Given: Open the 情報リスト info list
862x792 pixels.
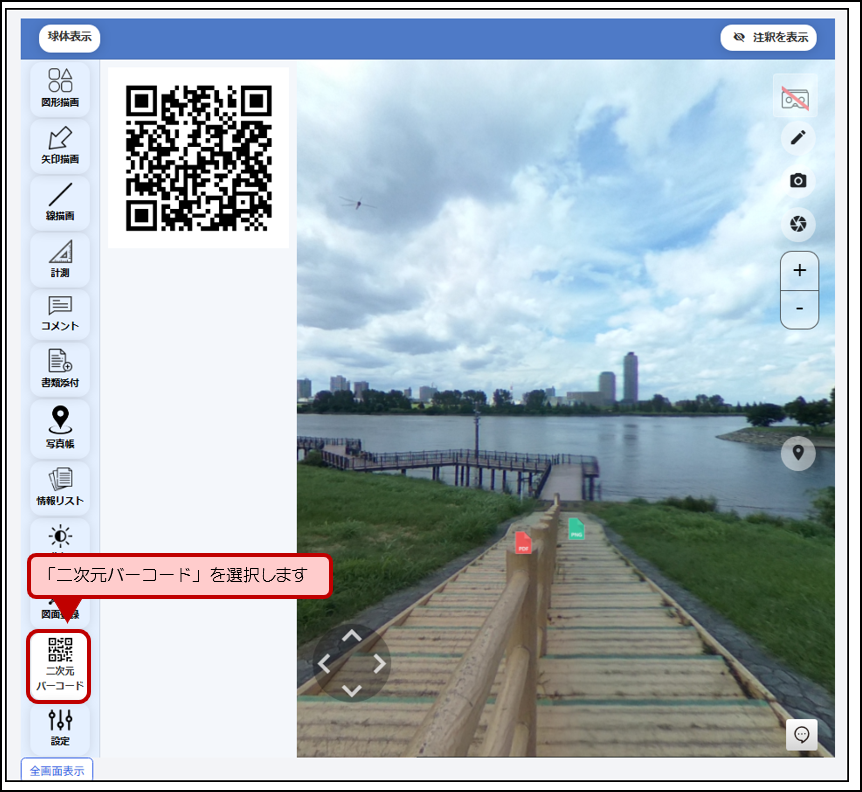Looking at the screenshot, I should pyautogui.click(x=60, y=488).
